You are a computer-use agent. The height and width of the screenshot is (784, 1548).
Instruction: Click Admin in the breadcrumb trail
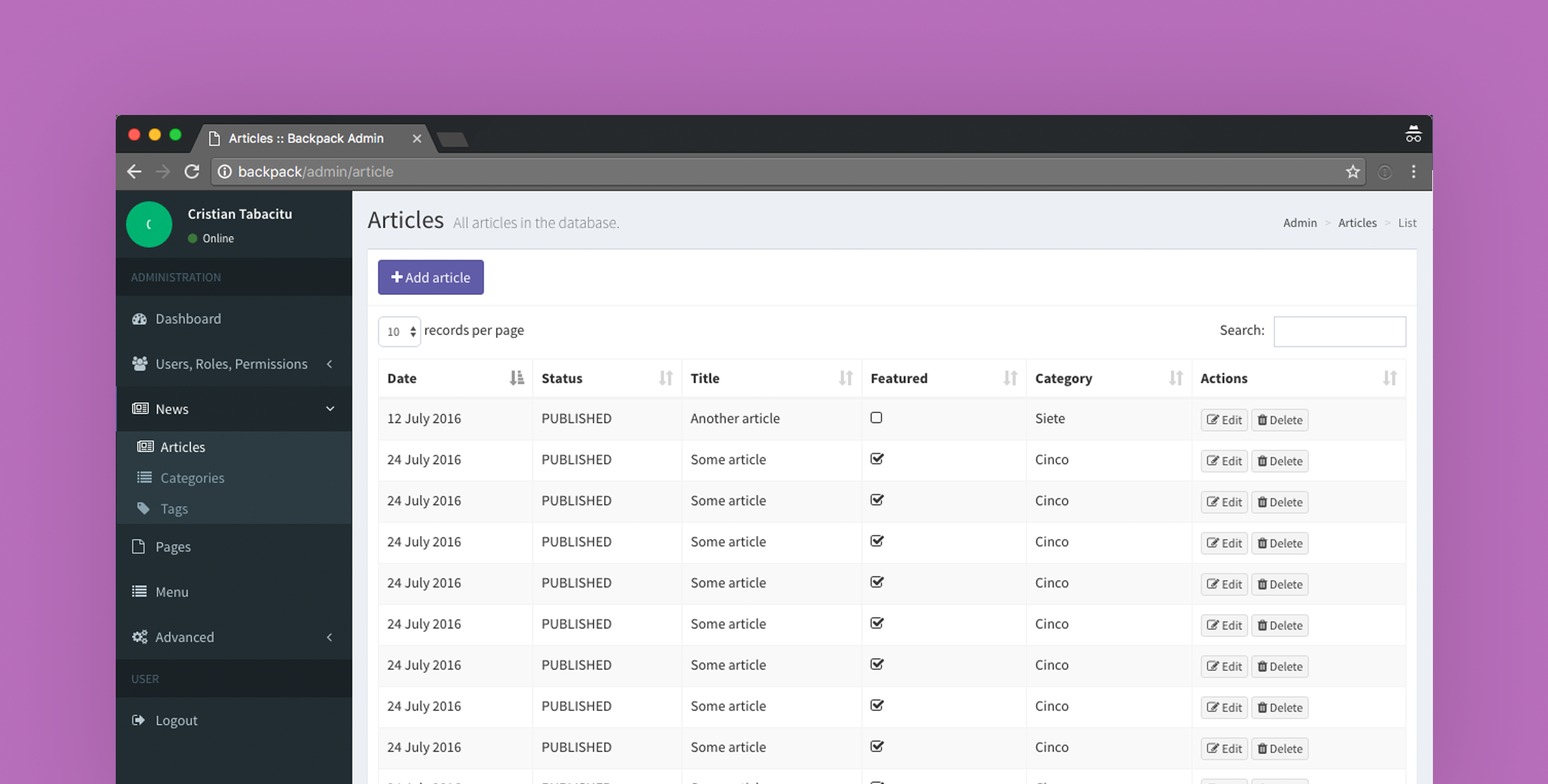click(x=1300, y=223)
